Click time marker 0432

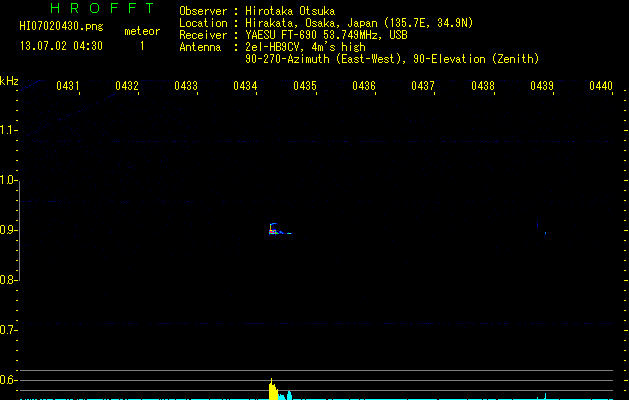point(127,86)
